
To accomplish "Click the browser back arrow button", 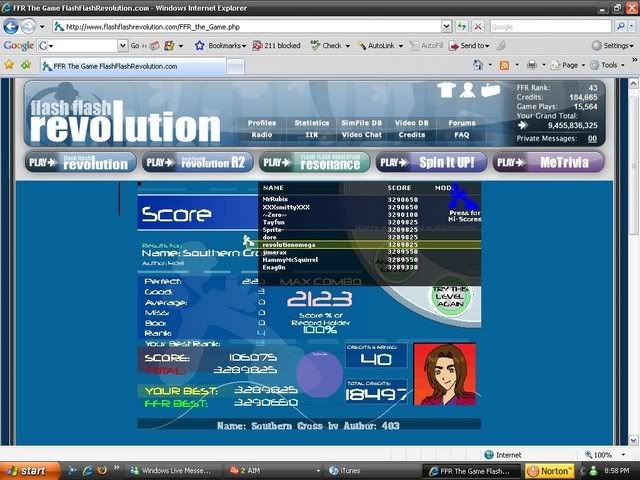I will pos(14,27).
